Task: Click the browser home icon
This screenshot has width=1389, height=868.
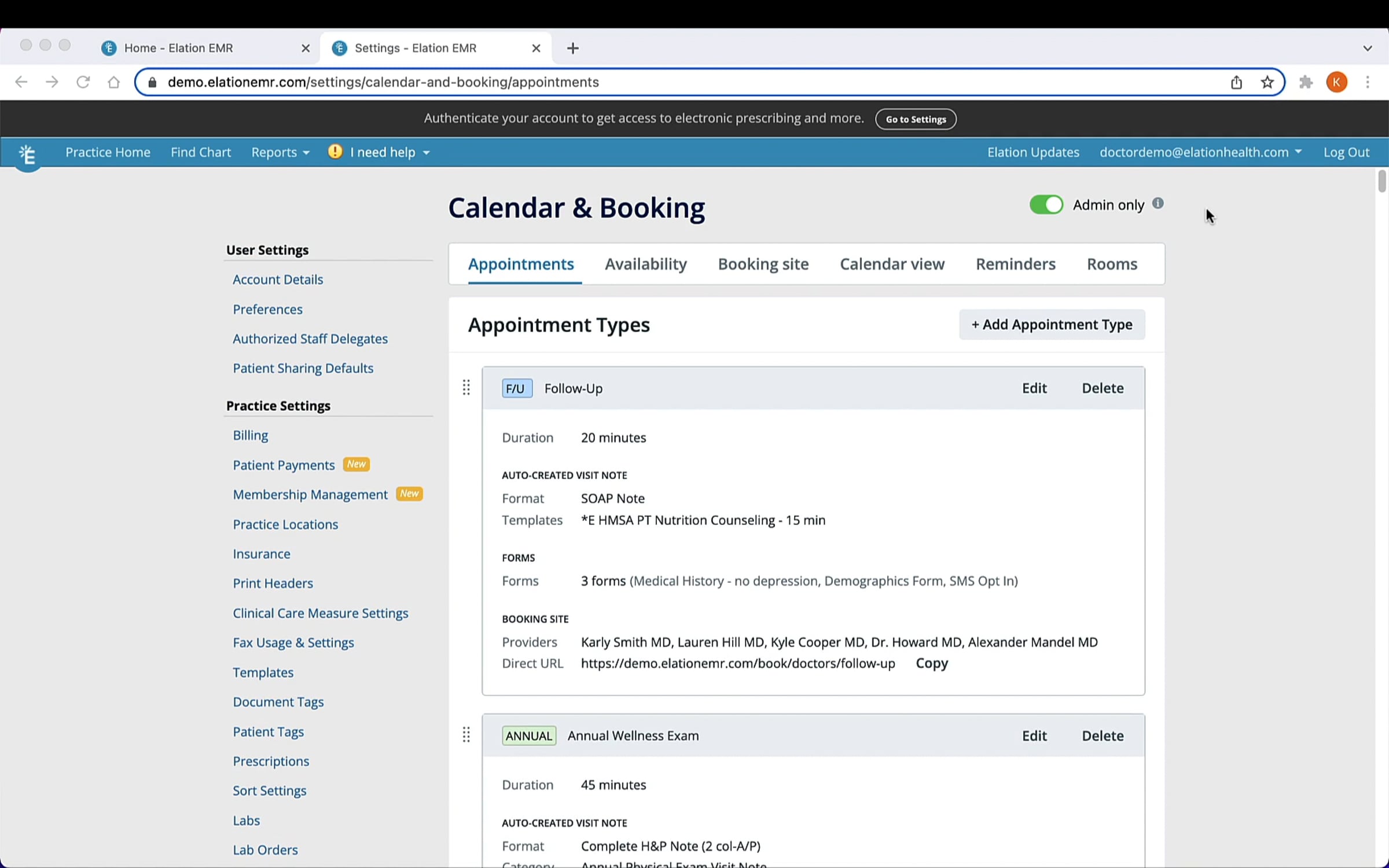Action: (114, 82)
